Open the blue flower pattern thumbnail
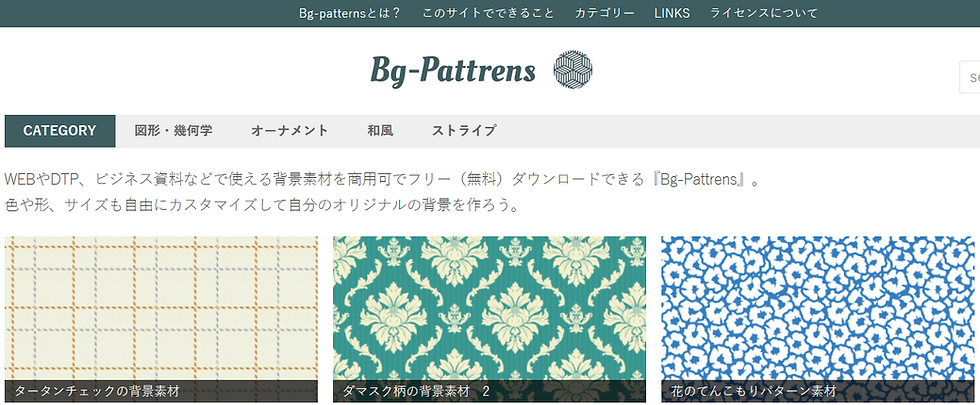 [818, 308]
